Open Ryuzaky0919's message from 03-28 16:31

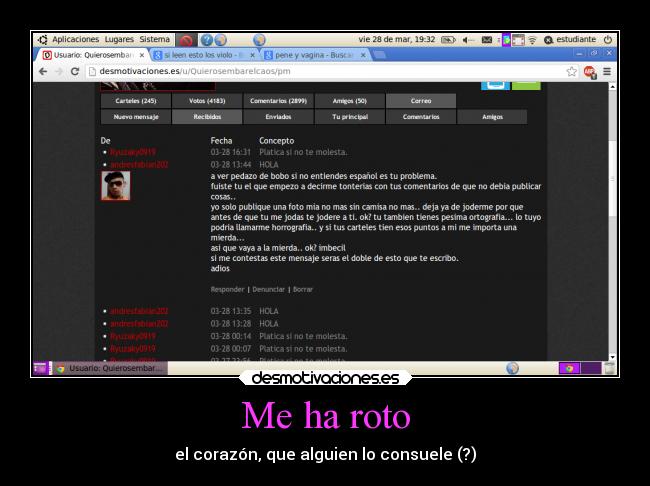pyautogui.click(x=133, y=152)
